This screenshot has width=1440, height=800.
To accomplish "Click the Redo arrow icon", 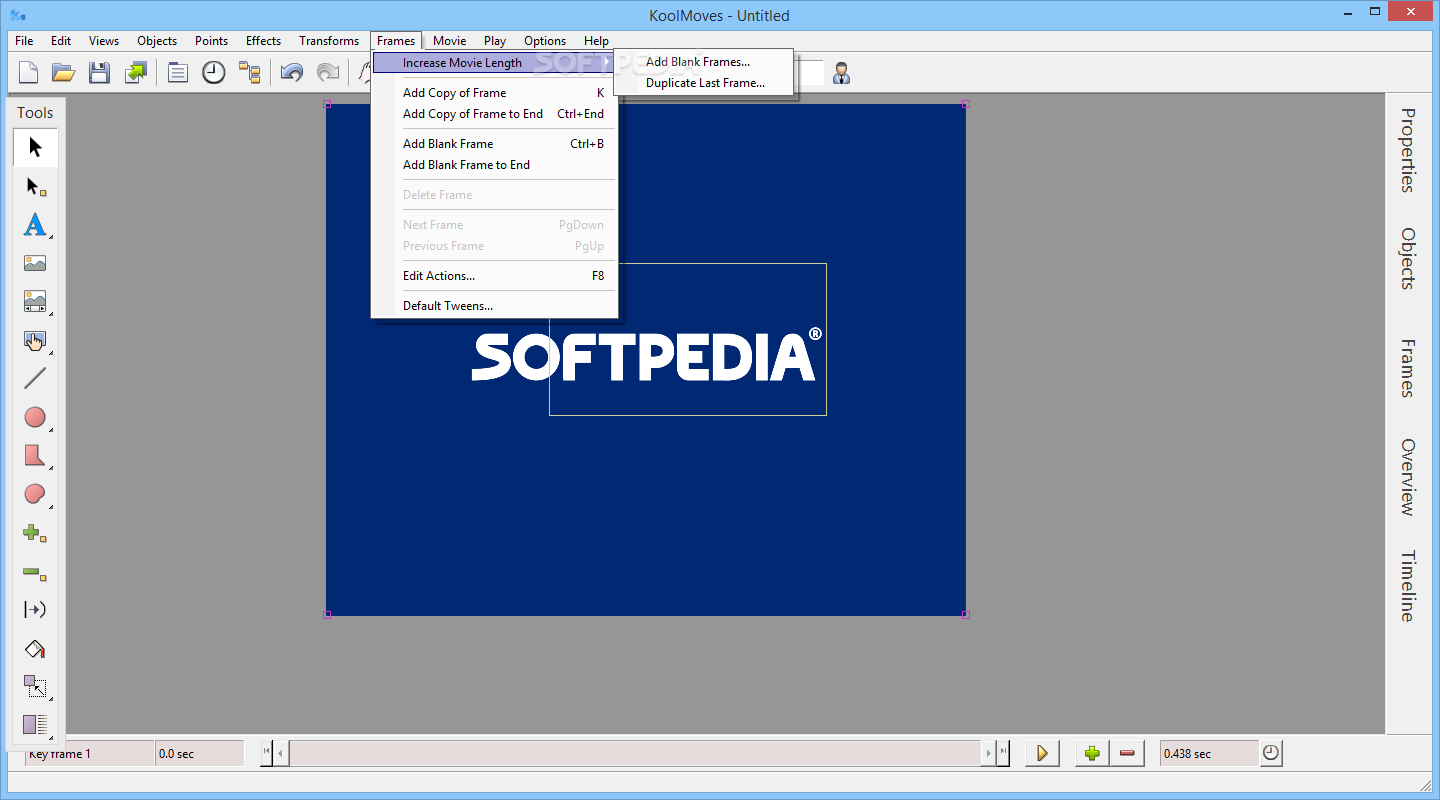I will [327, 72].
